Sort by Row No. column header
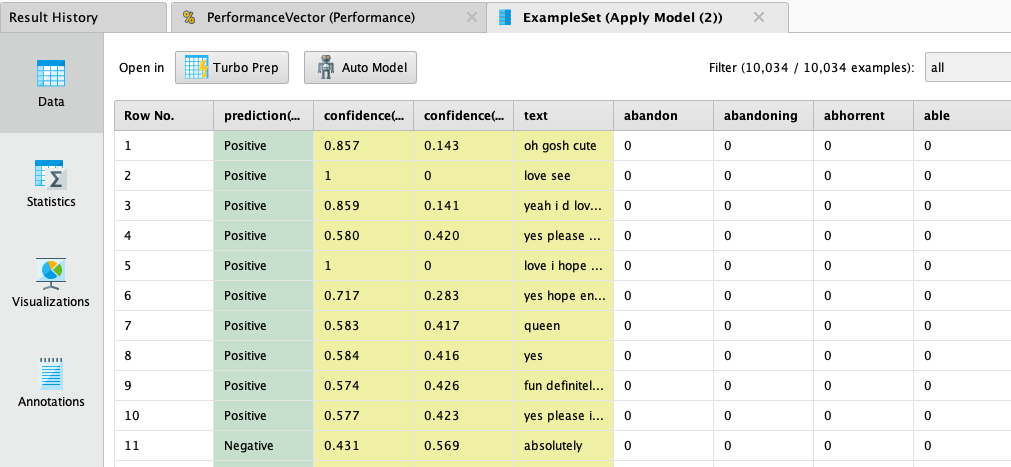This screenshot has height=467, width=1011. coord(164,115)
